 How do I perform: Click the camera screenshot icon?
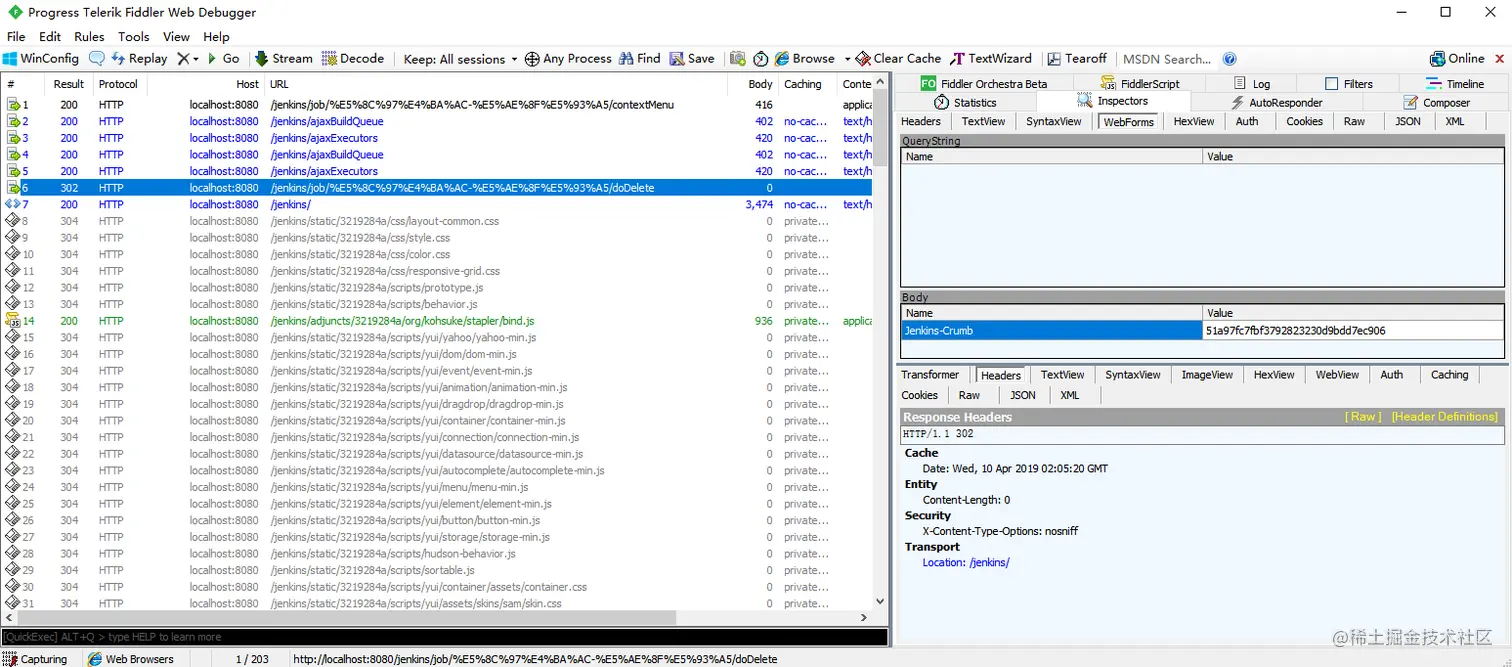click(738, 59)
